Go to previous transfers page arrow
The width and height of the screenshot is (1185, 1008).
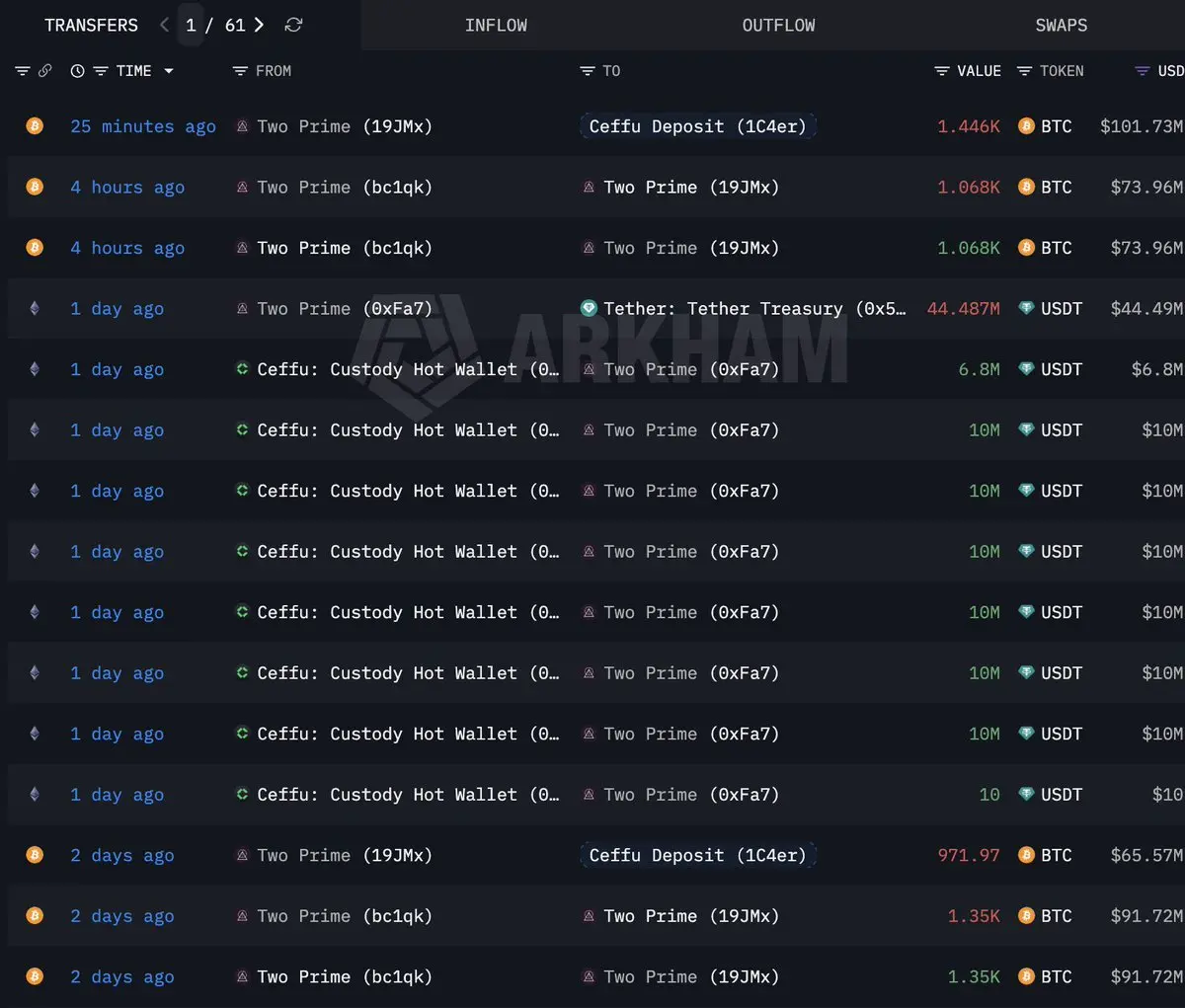click(164, 25)
